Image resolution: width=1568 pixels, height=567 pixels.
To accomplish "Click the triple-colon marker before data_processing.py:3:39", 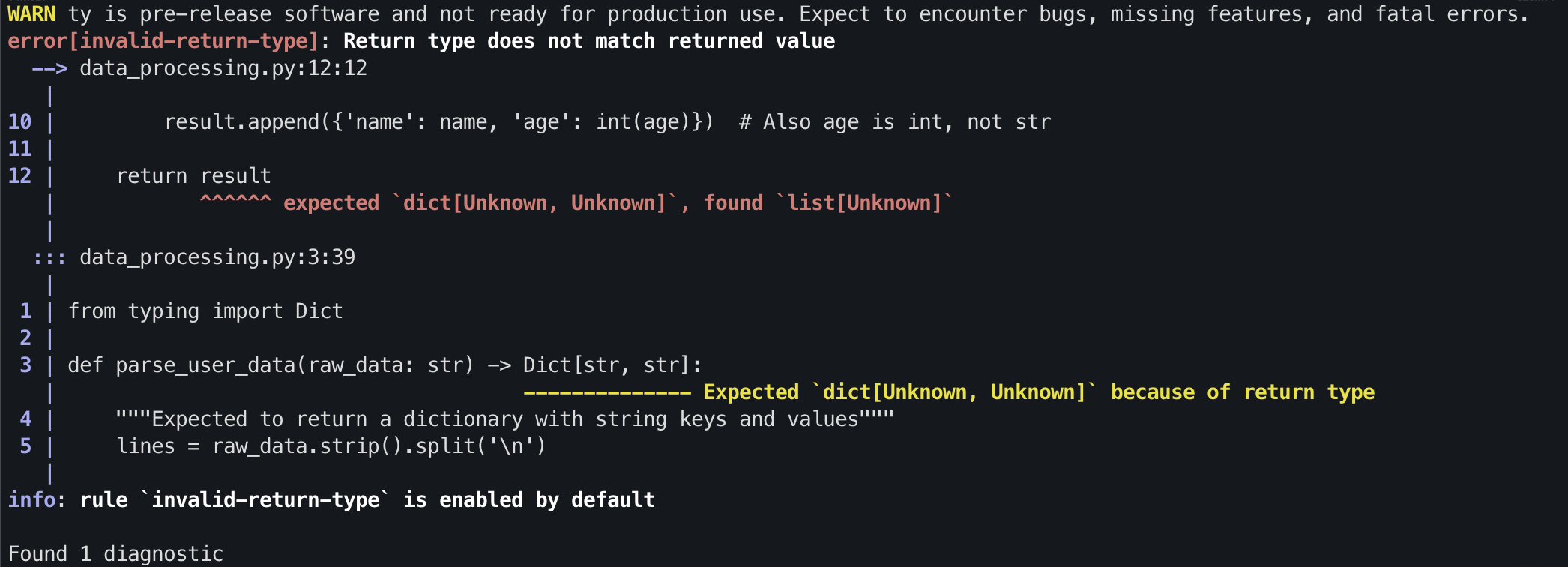I will click(x=49, y=258).
